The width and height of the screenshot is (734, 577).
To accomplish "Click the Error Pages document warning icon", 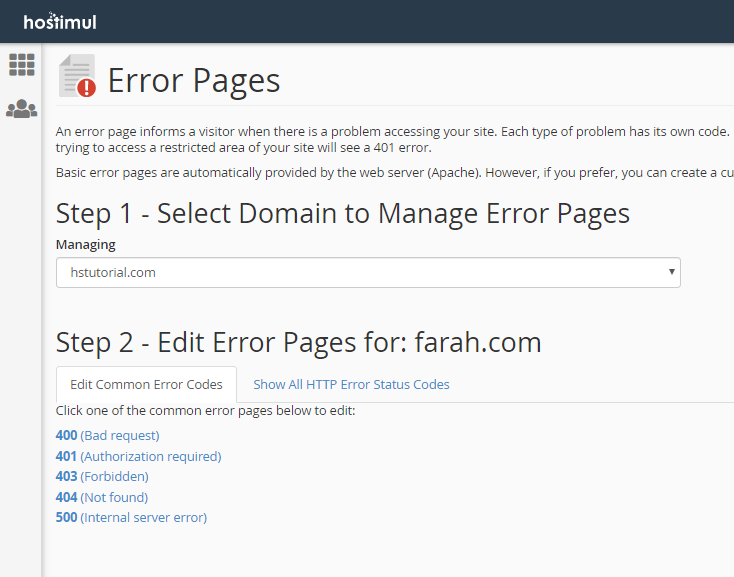I will pos(77,77).
